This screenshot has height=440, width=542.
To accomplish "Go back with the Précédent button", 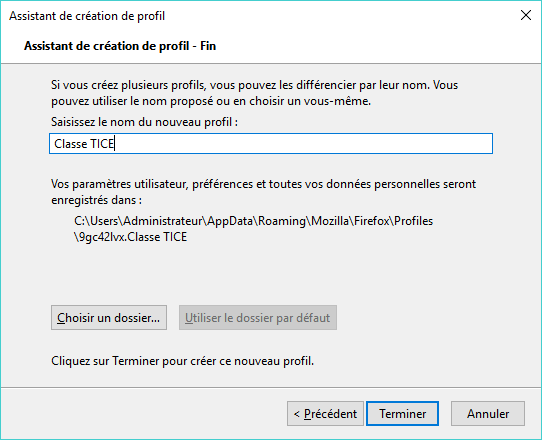I will click(325, 413).
